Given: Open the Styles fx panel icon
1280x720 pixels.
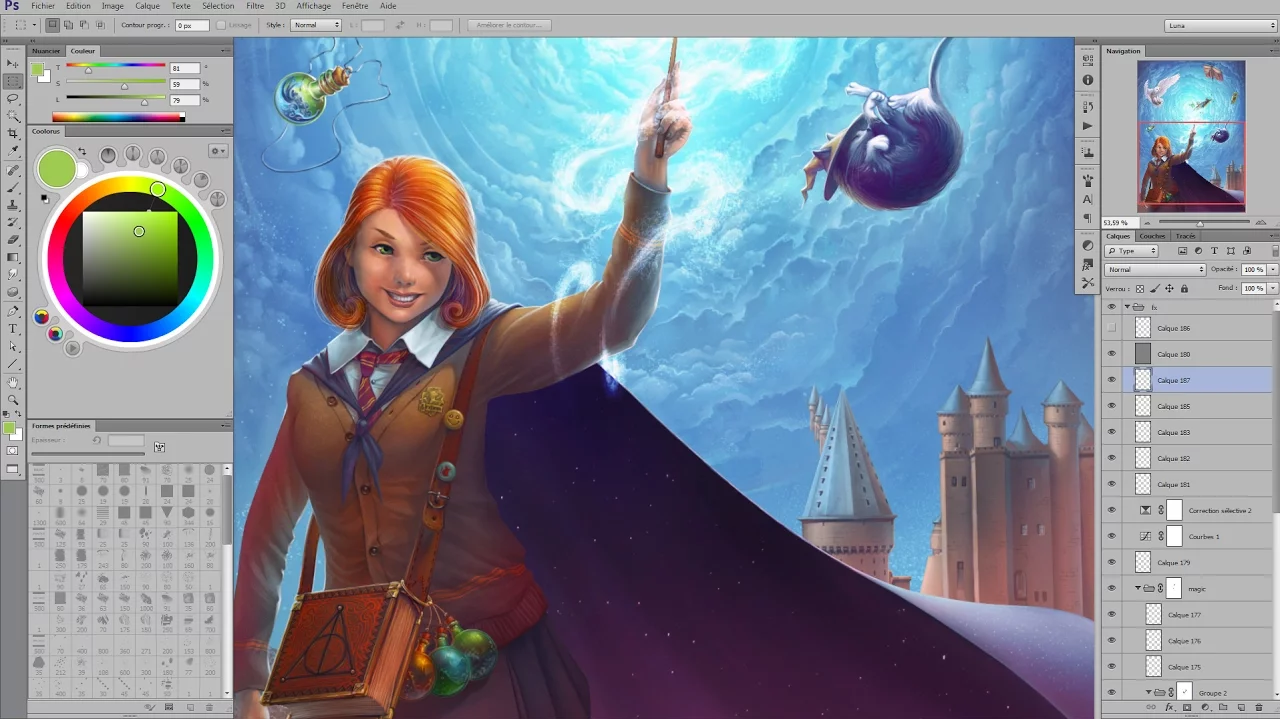Looking at the screenshot, I should (x=1088, y=264).
